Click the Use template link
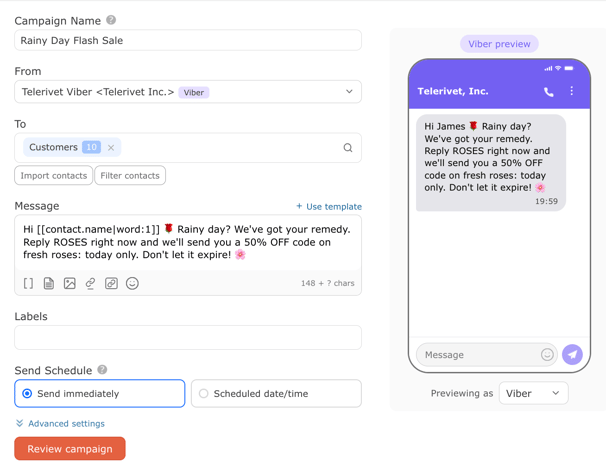 coord(334,207)
